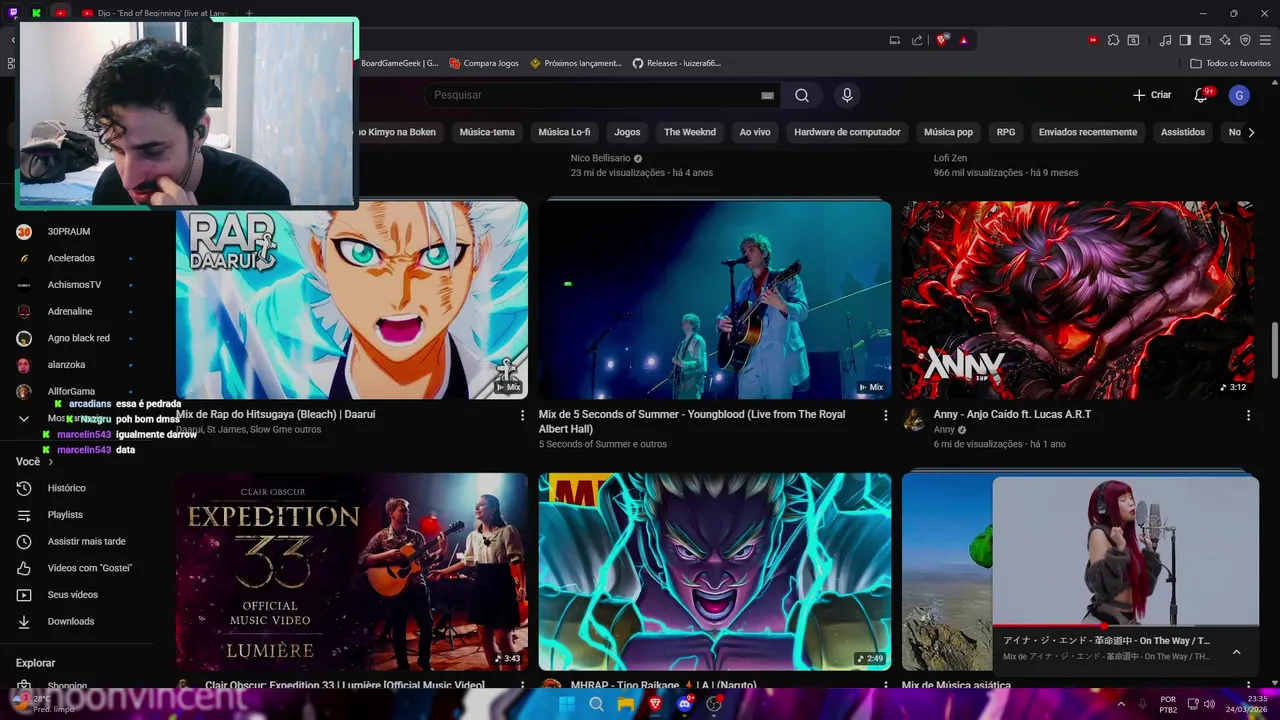Open the Tipo Raikage video thumbnail
The image size is (1280, 720).
715,571
